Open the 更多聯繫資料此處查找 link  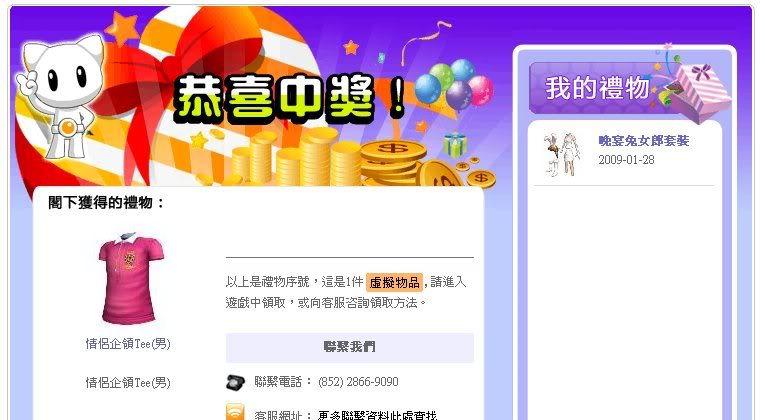point(377,415)
